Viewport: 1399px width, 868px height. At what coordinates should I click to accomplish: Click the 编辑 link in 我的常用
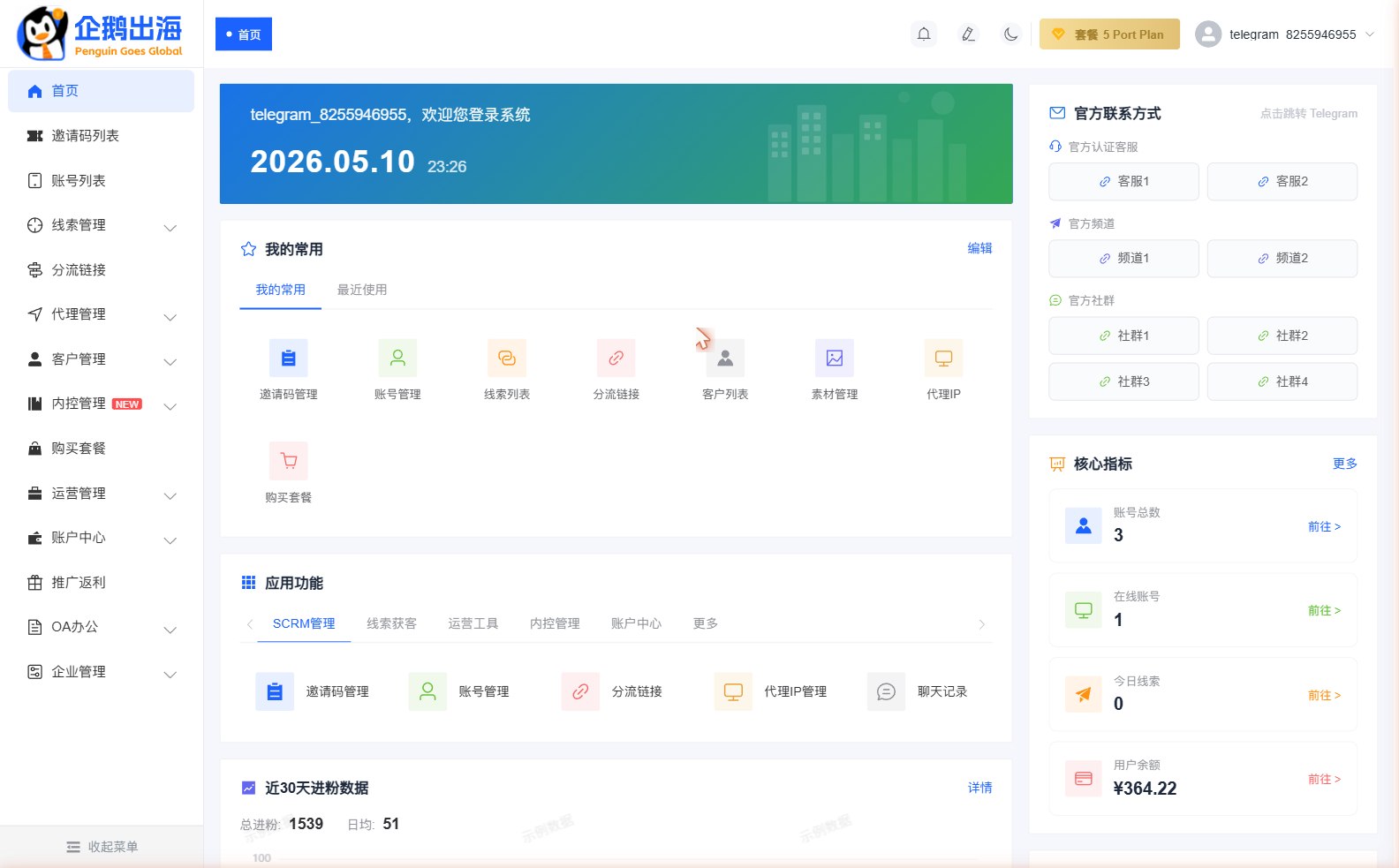coord(979,248)
